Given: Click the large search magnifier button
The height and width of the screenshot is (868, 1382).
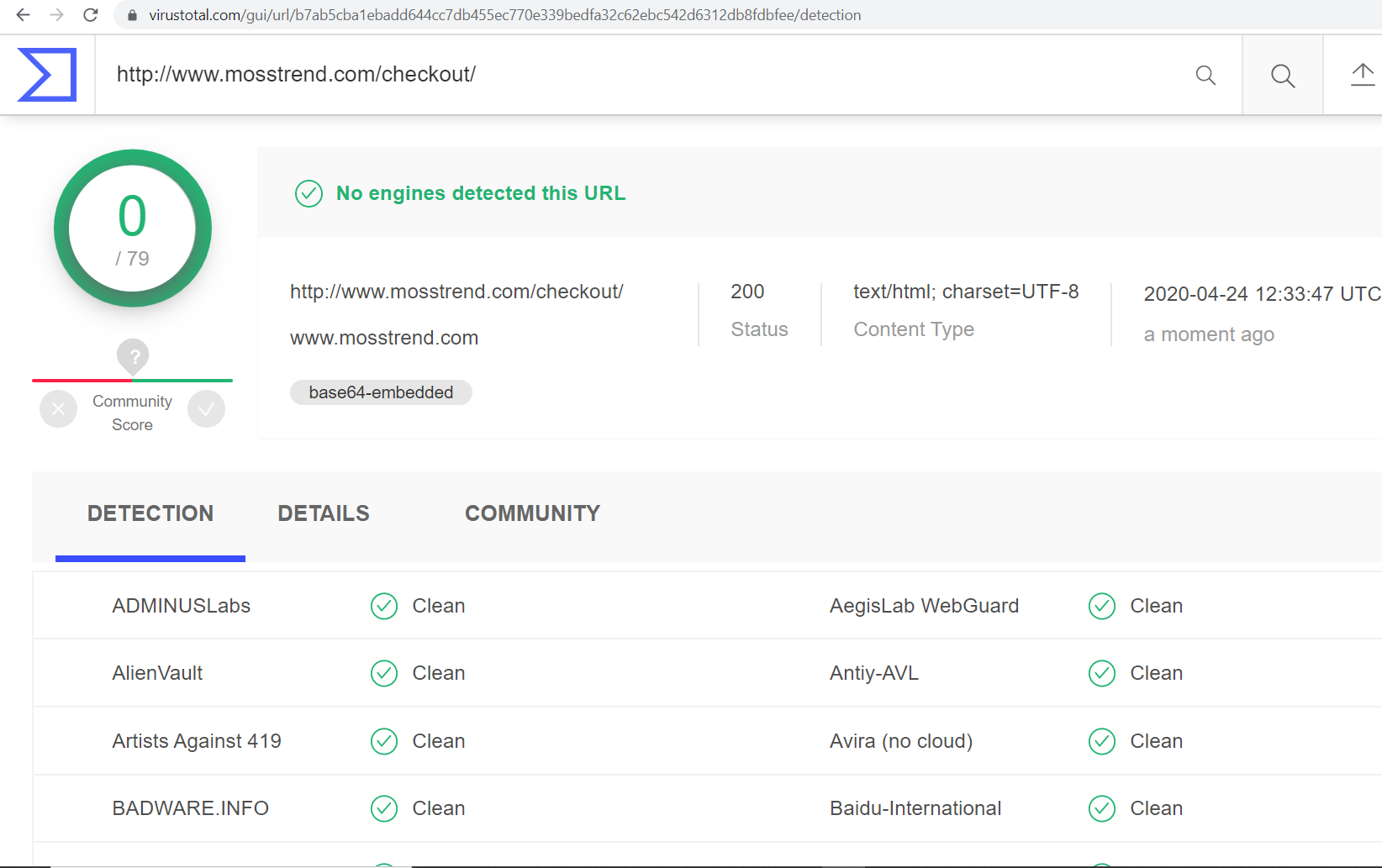Looking at the screenshot, I should click(1283, 76).
